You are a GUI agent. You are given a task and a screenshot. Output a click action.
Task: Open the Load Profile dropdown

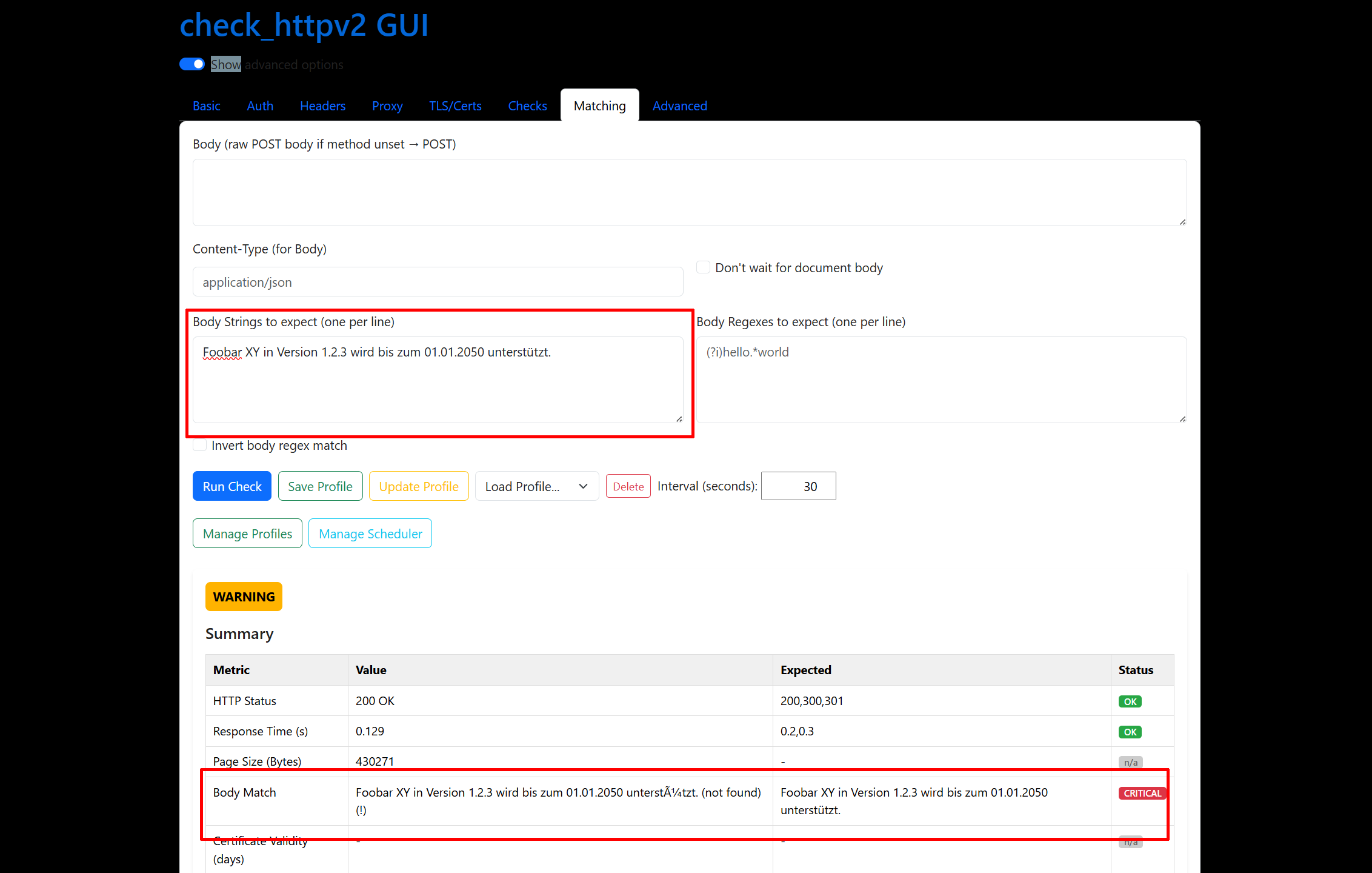[x=536, y=486]
